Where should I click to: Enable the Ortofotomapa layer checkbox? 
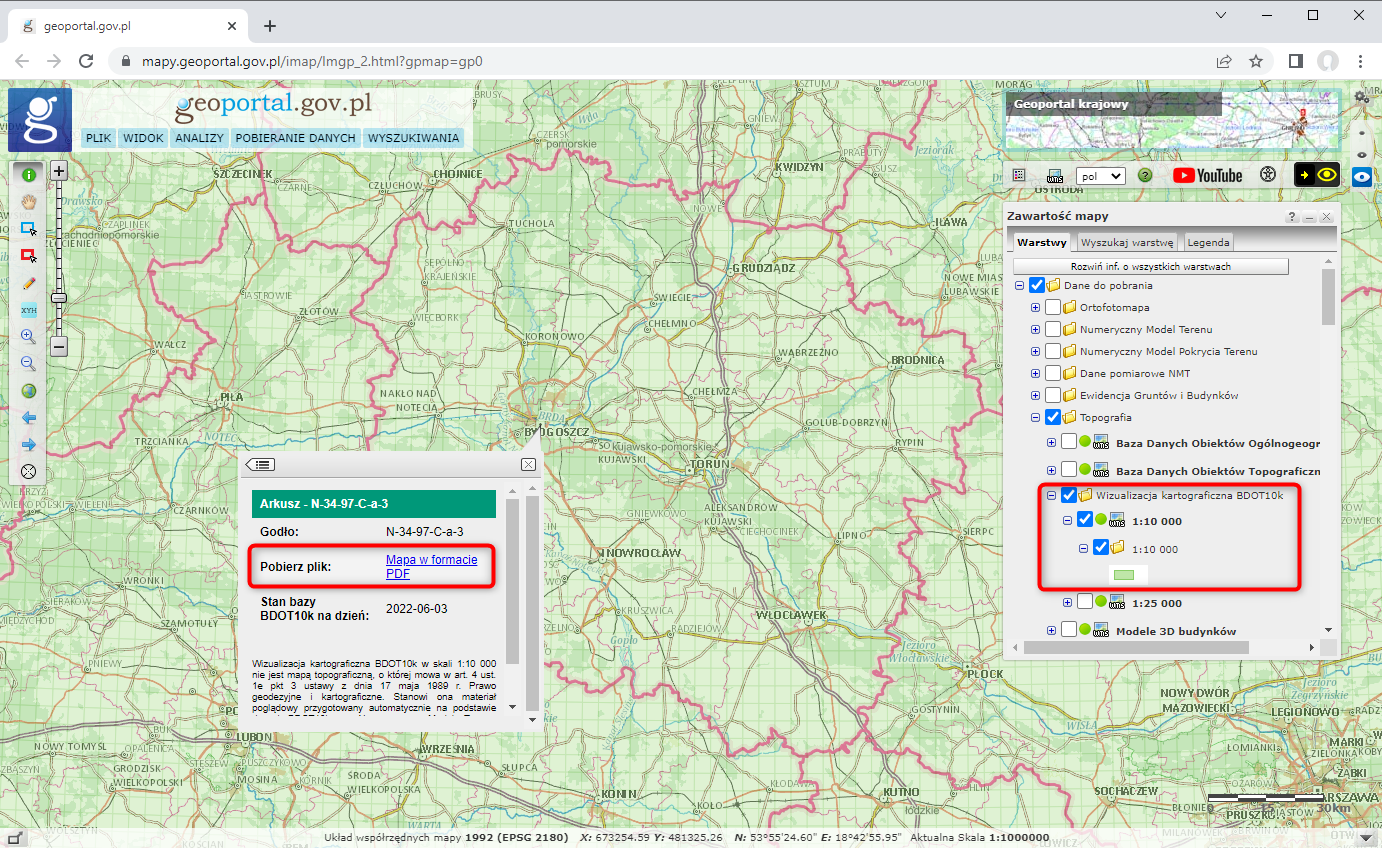tap(1053, 308)
